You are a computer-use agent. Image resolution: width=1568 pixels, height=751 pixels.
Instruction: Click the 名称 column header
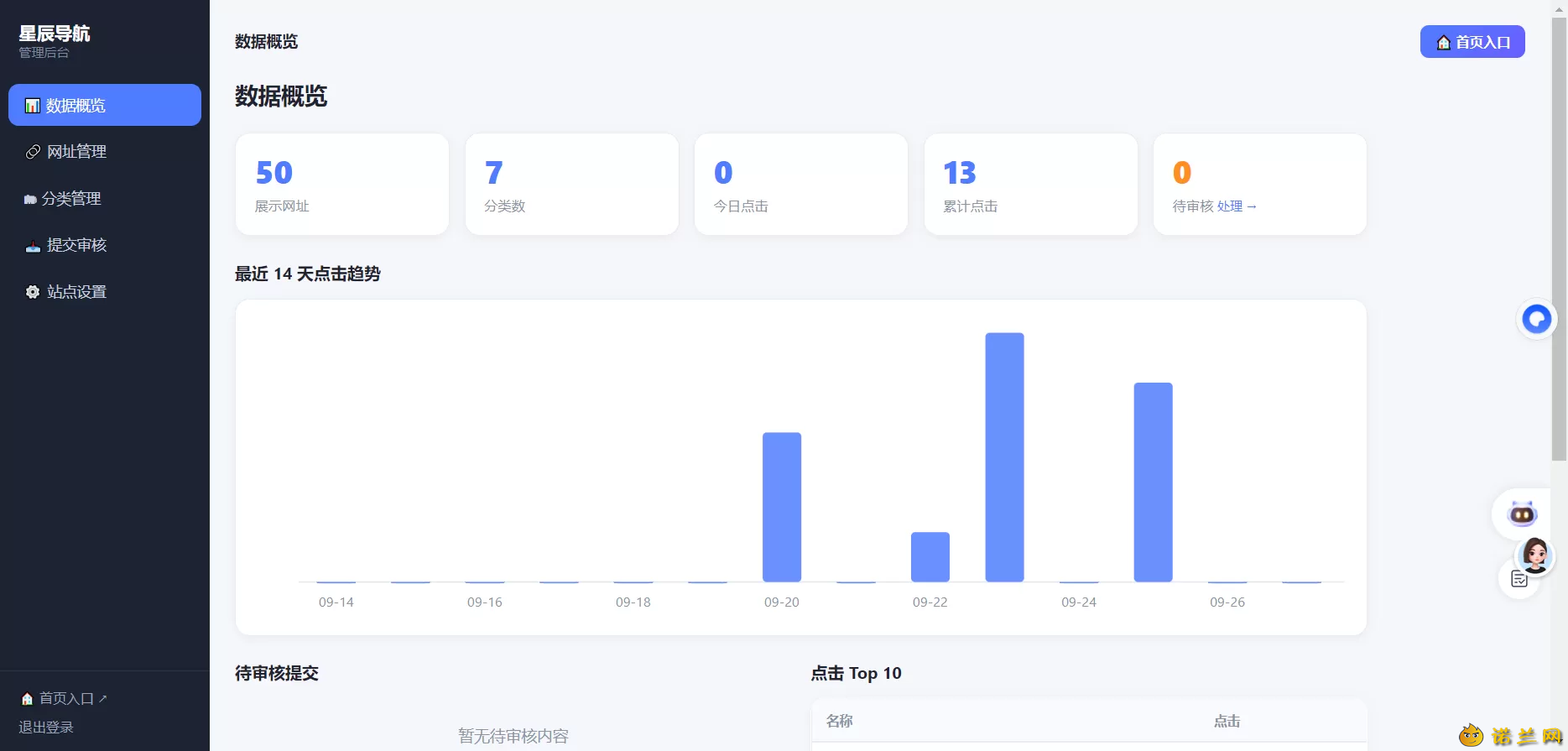[839, 721]
